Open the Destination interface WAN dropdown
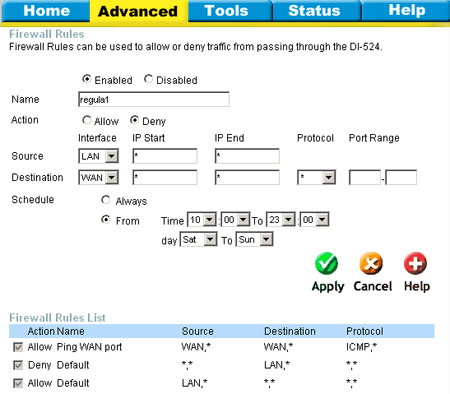Viewport: 450px width, 394px height. pyautogui.click(x=98, y=178)
